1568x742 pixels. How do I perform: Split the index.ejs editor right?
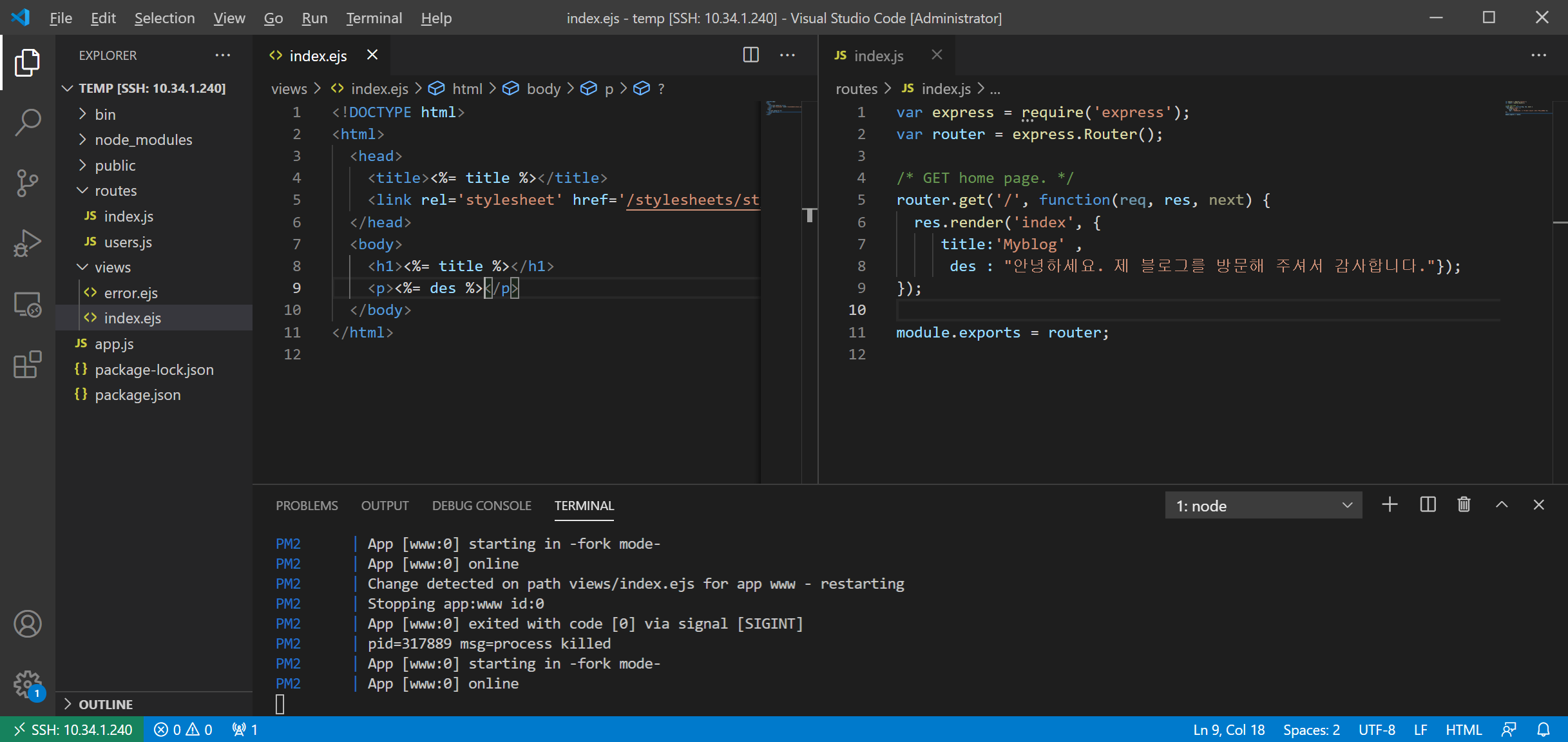[751, 55]
